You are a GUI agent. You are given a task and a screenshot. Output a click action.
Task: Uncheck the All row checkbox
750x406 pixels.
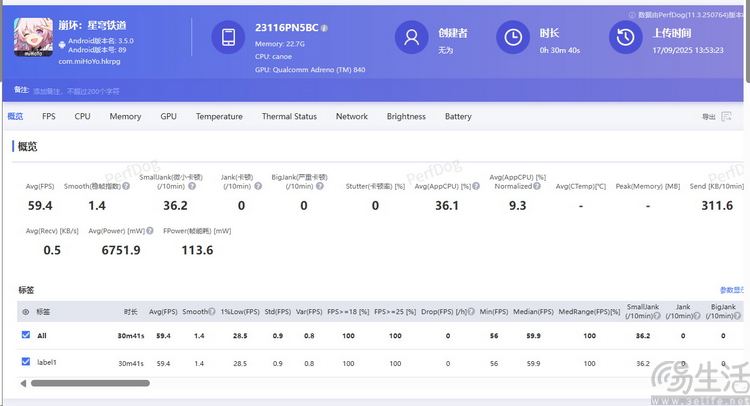pyautogui.click(x=26, y=336)
